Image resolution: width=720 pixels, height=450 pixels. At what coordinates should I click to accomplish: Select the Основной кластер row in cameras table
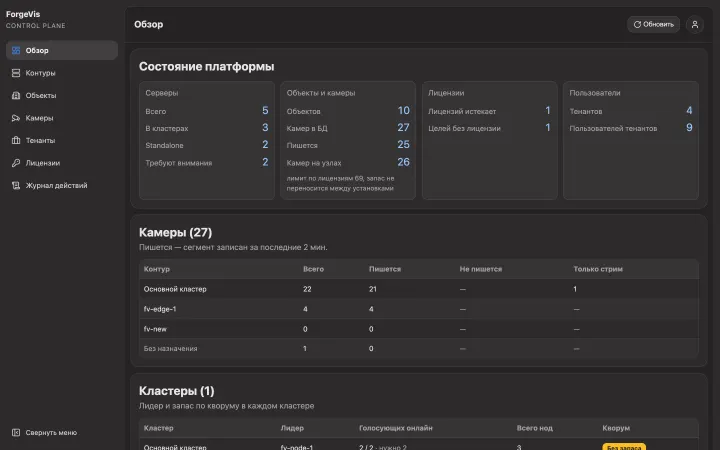(x=419, y=289)
